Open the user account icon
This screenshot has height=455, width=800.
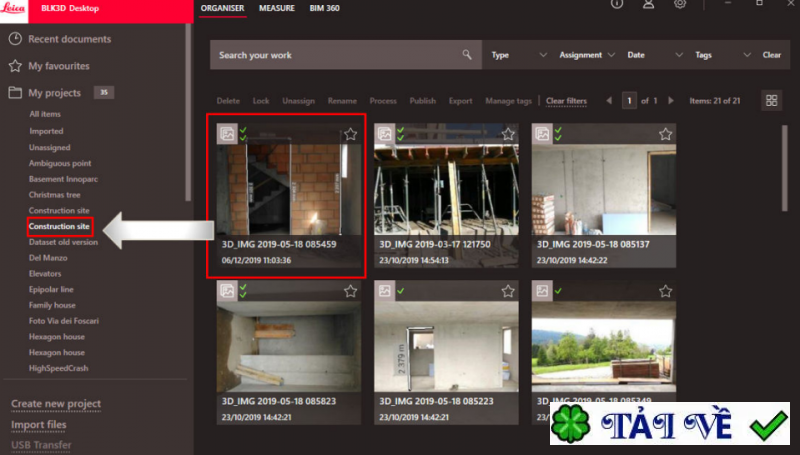tap(648, 5)
